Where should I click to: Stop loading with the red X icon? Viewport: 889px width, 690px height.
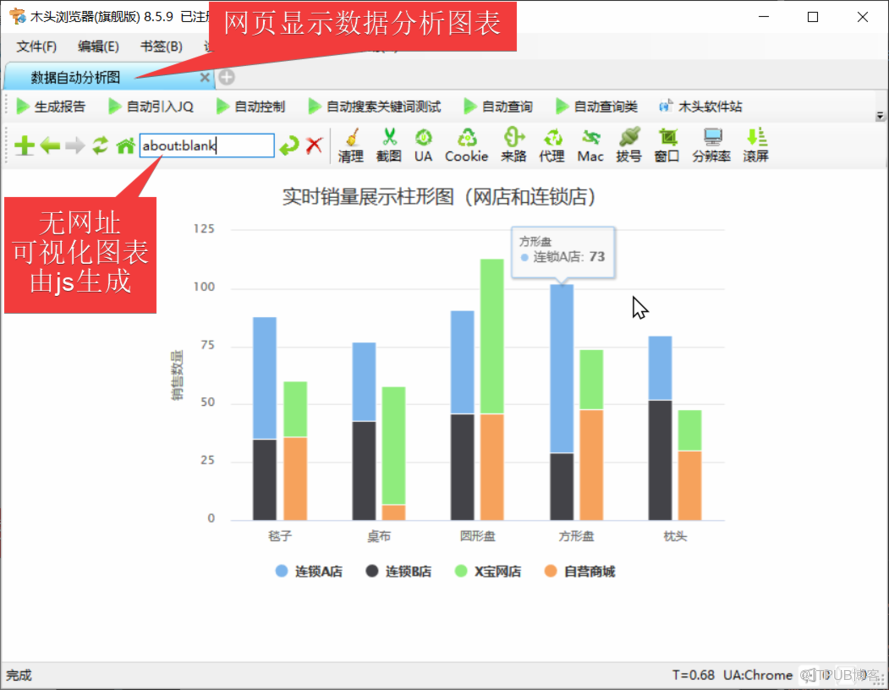[314, 146]
